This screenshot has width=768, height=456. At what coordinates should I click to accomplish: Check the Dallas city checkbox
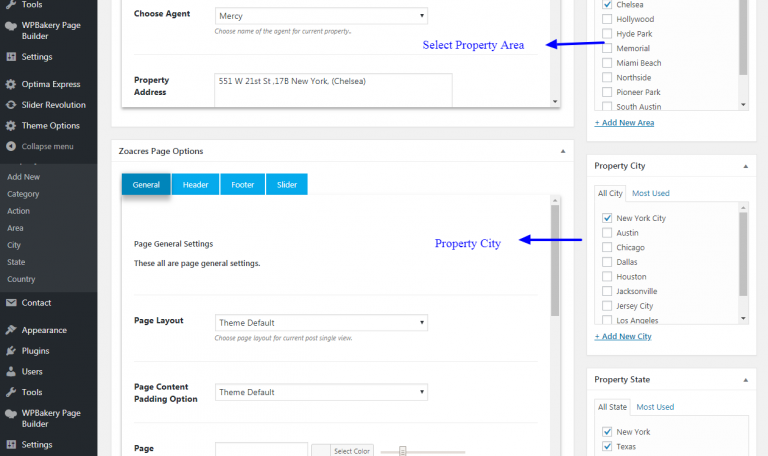tap(607, 262)
